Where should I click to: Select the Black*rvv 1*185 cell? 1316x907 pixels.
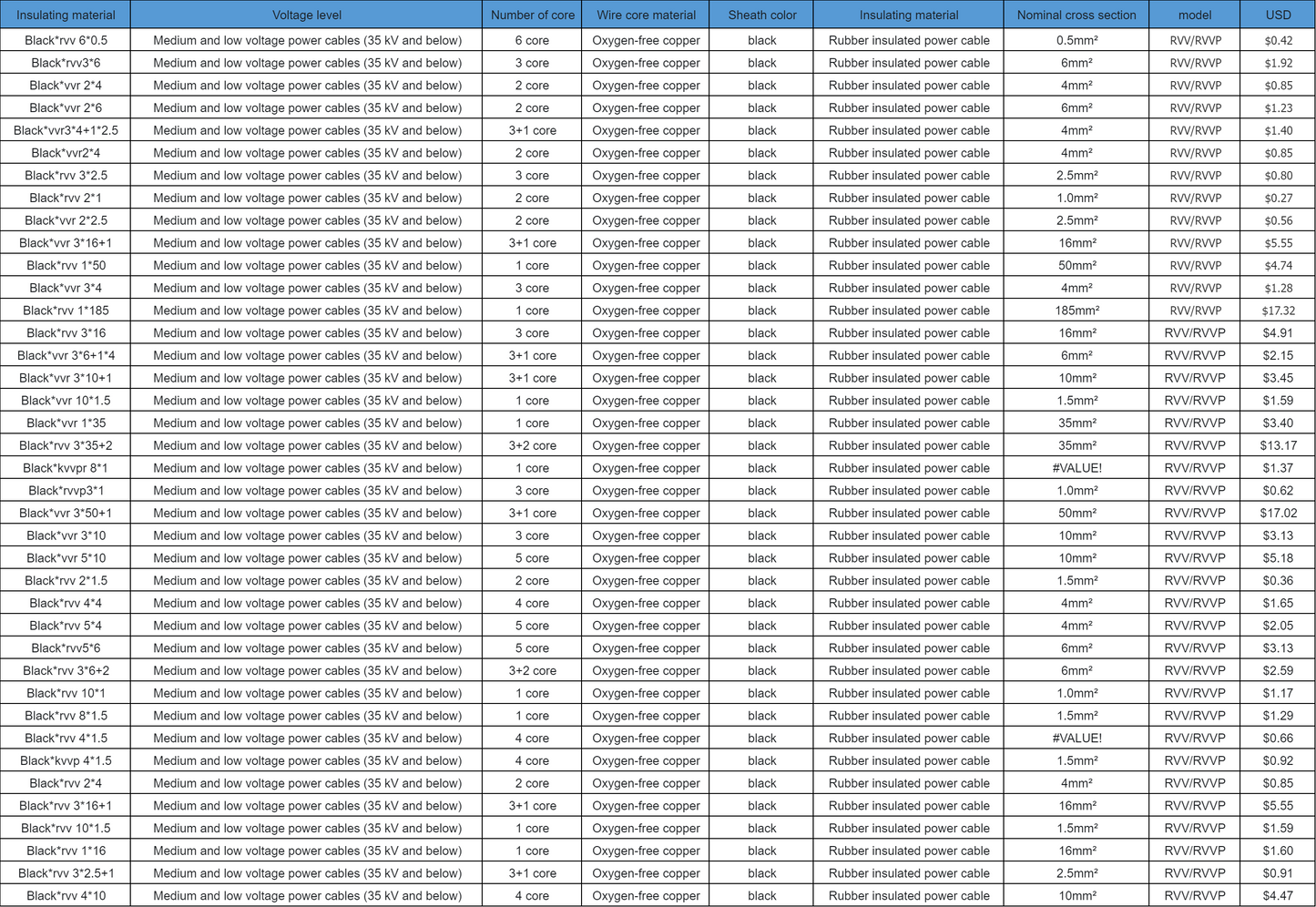coord(66,311)
